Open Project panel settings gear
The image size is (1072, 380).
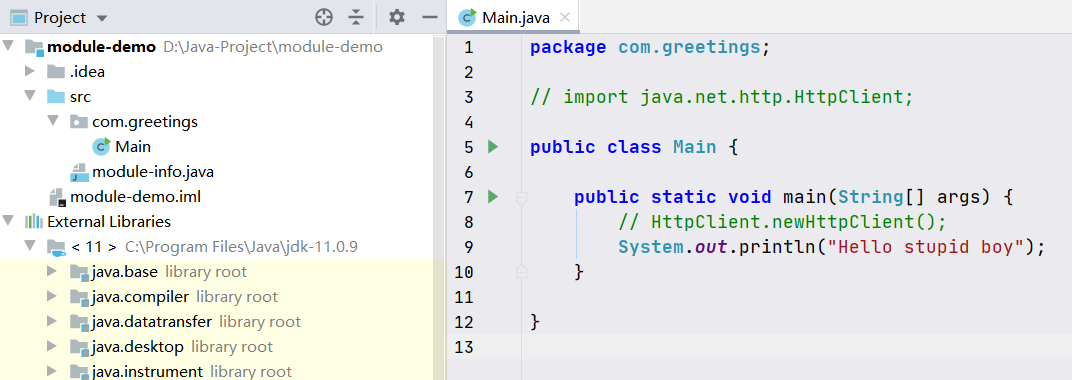397,17
